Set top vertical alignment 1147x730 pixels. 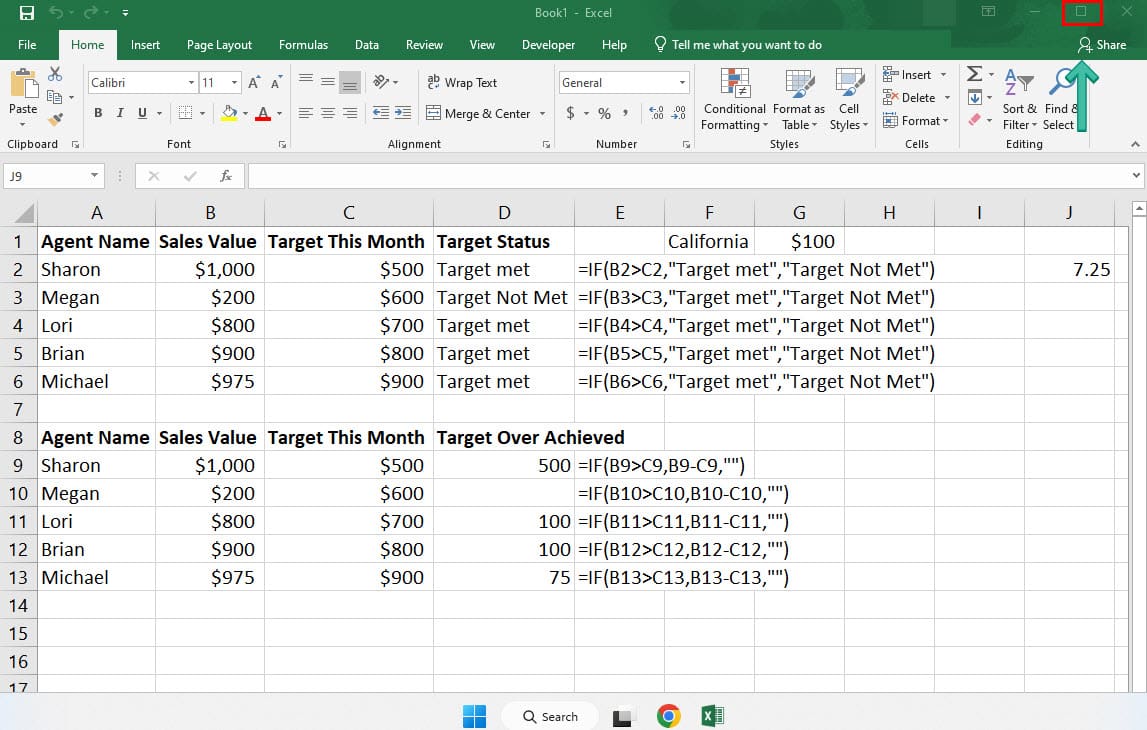click(x=306, y=81)
